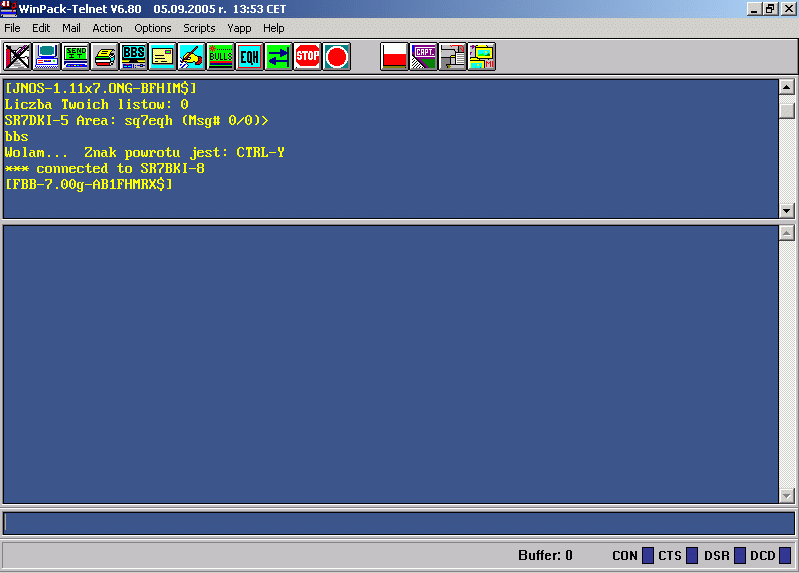799x573 pixels.
Task: Open the Action menu
Action: click(107, 28)
